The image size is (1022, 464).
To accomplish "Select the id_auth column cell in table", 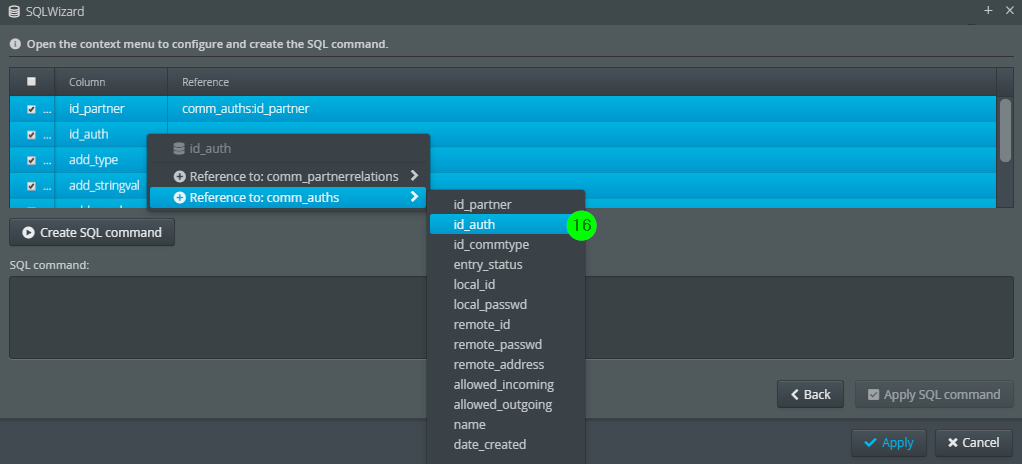I will [111, 135].
